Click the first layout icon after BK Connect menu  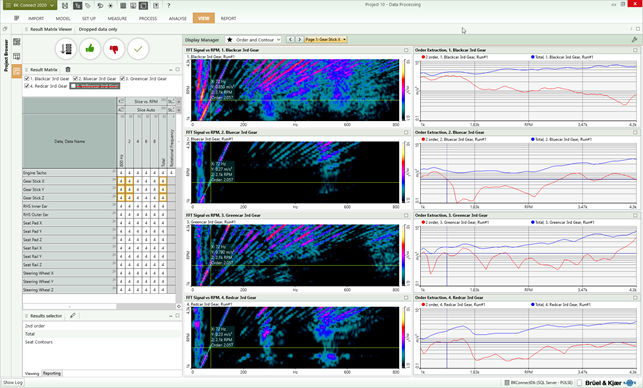(x=65, y=5)
